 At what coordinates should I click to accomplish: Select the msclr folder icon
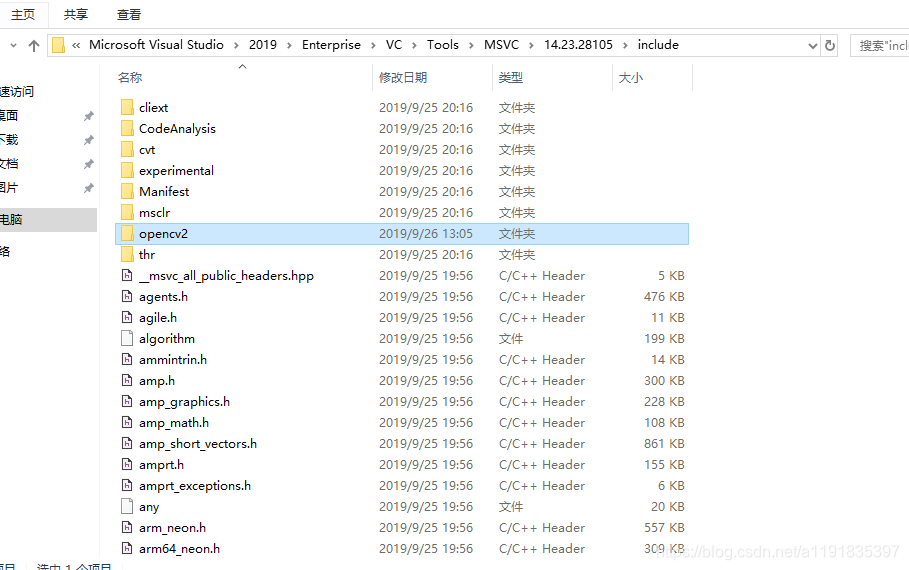click(128, 212)
